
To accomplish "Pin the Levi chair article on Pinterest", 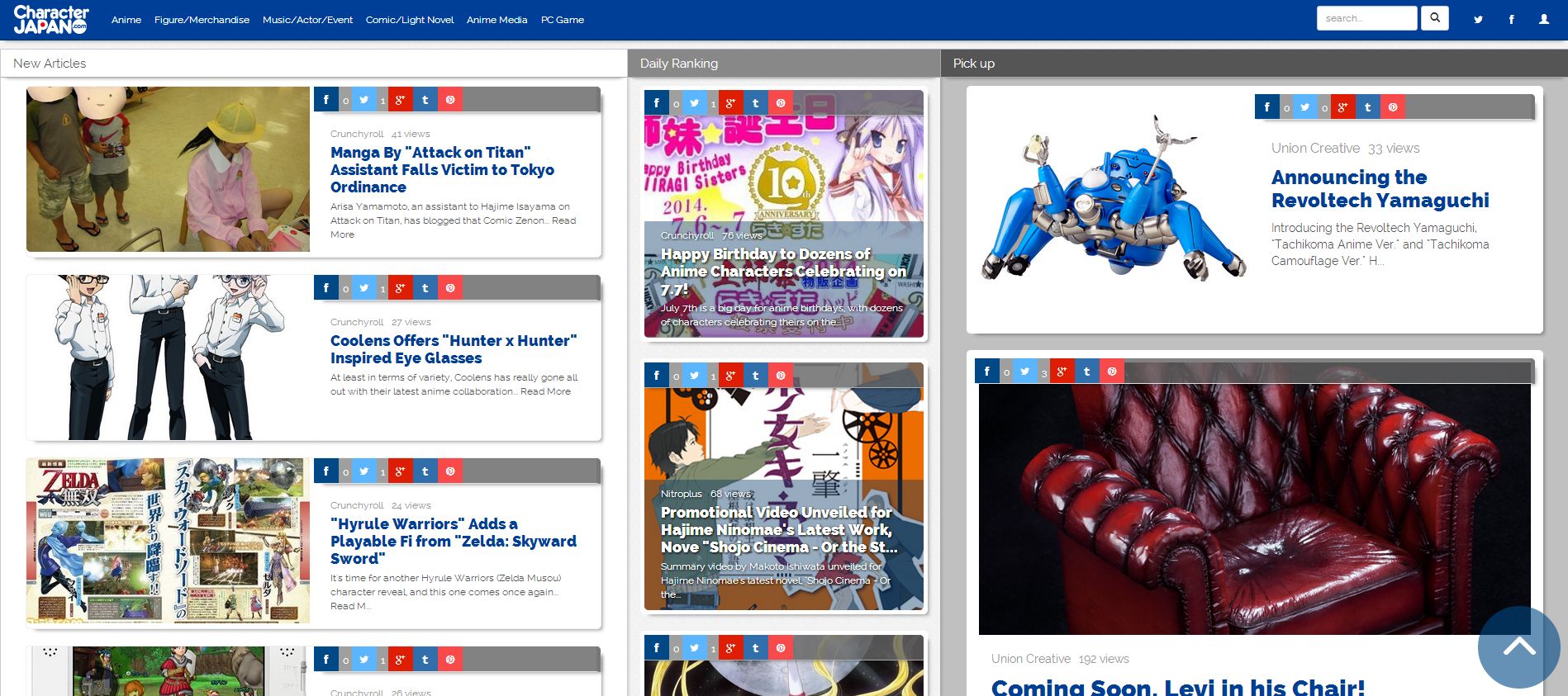I will [1112, 372].
